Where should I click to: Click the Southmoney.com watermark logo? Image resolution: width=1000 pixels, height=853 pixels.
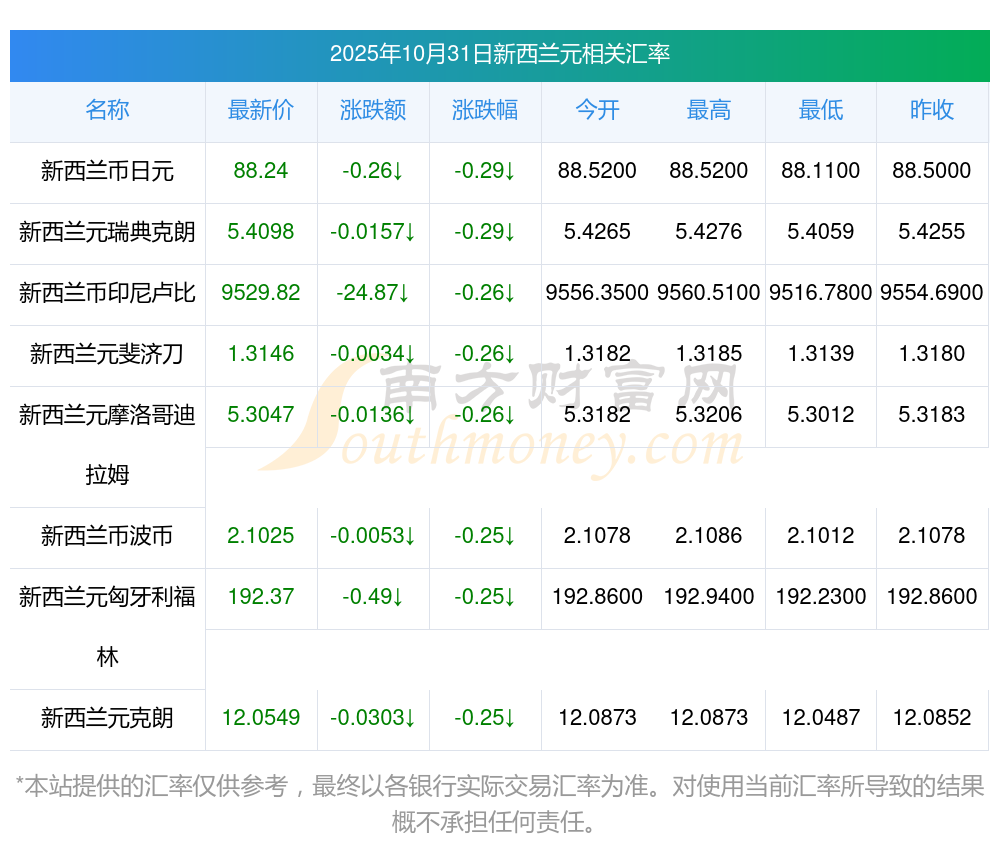(x=500, y=420)
